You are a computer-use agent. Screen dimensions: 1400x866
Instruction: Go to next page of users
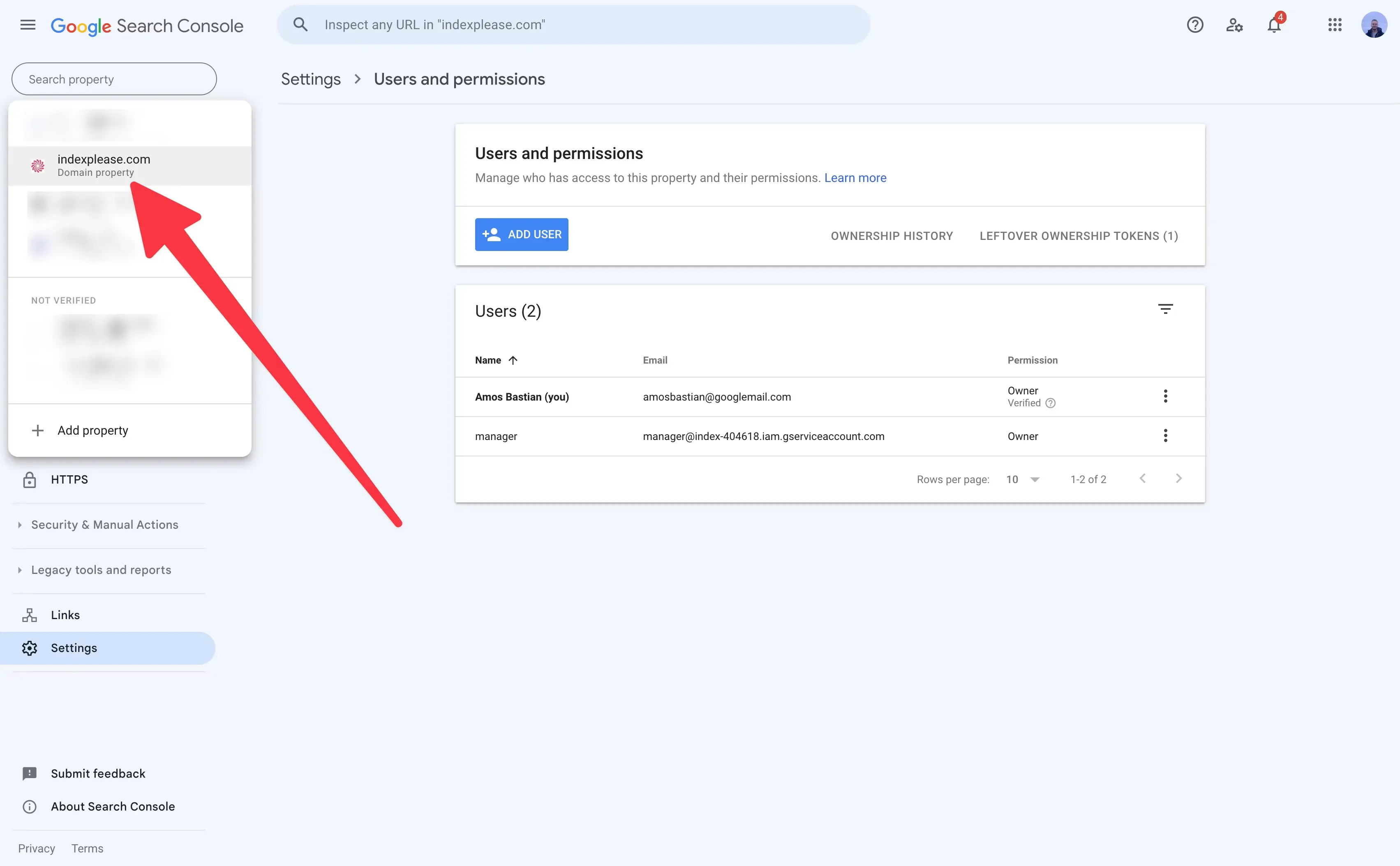1178,478
